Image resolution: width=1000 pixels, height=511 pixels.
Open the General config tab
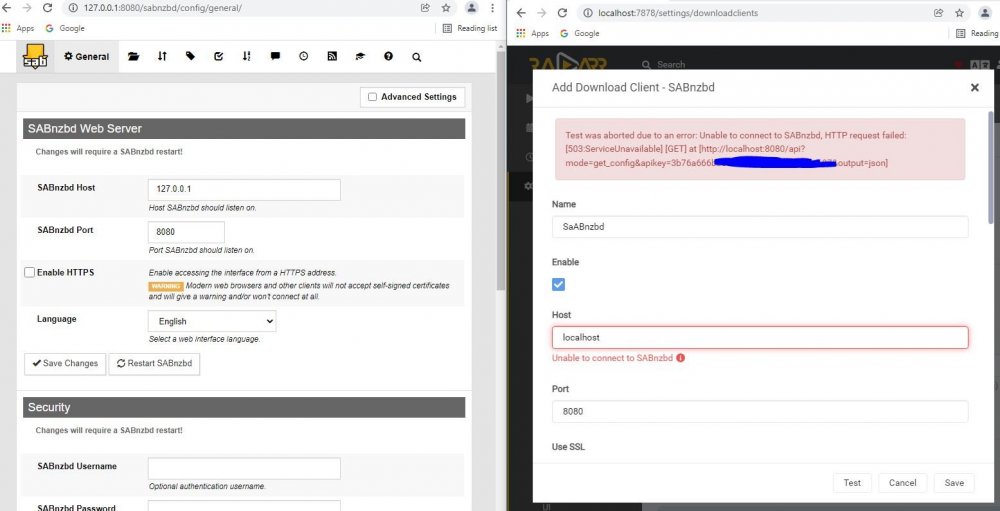coord(86,57)
